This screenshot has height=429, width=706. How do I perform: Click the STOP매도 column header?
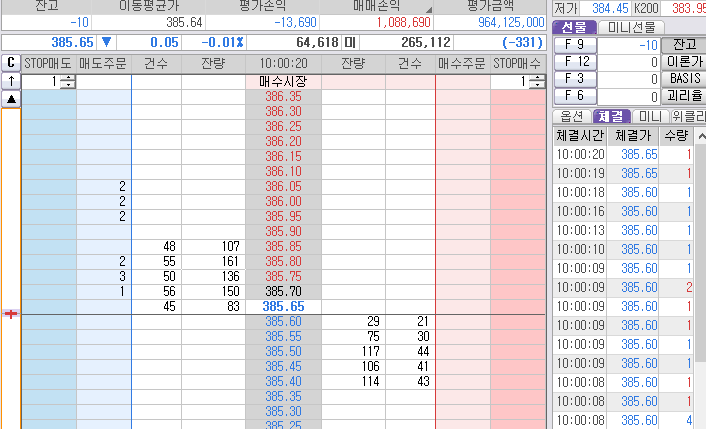pos(48,63)
